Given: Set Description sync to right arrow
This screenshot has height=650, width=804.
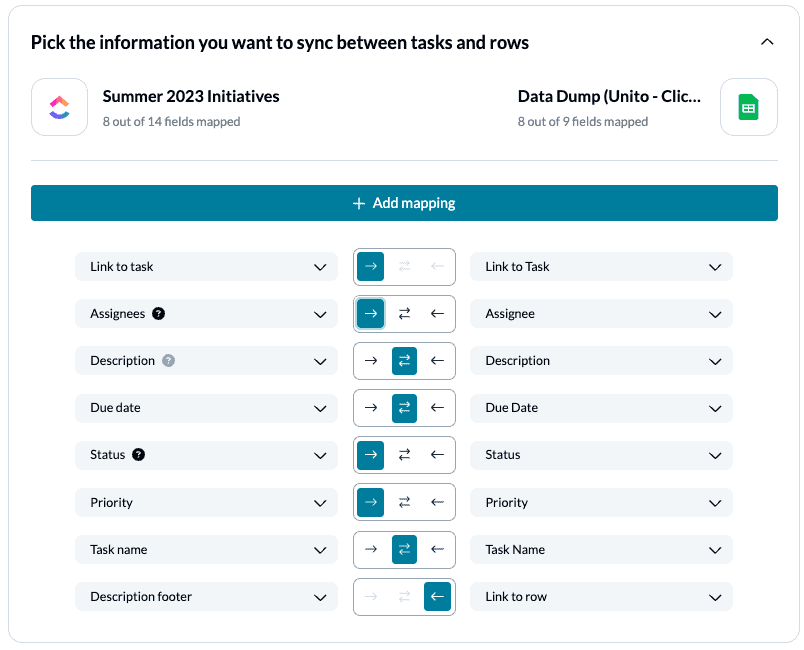Looking at the screenshot, I should (371, 361).
